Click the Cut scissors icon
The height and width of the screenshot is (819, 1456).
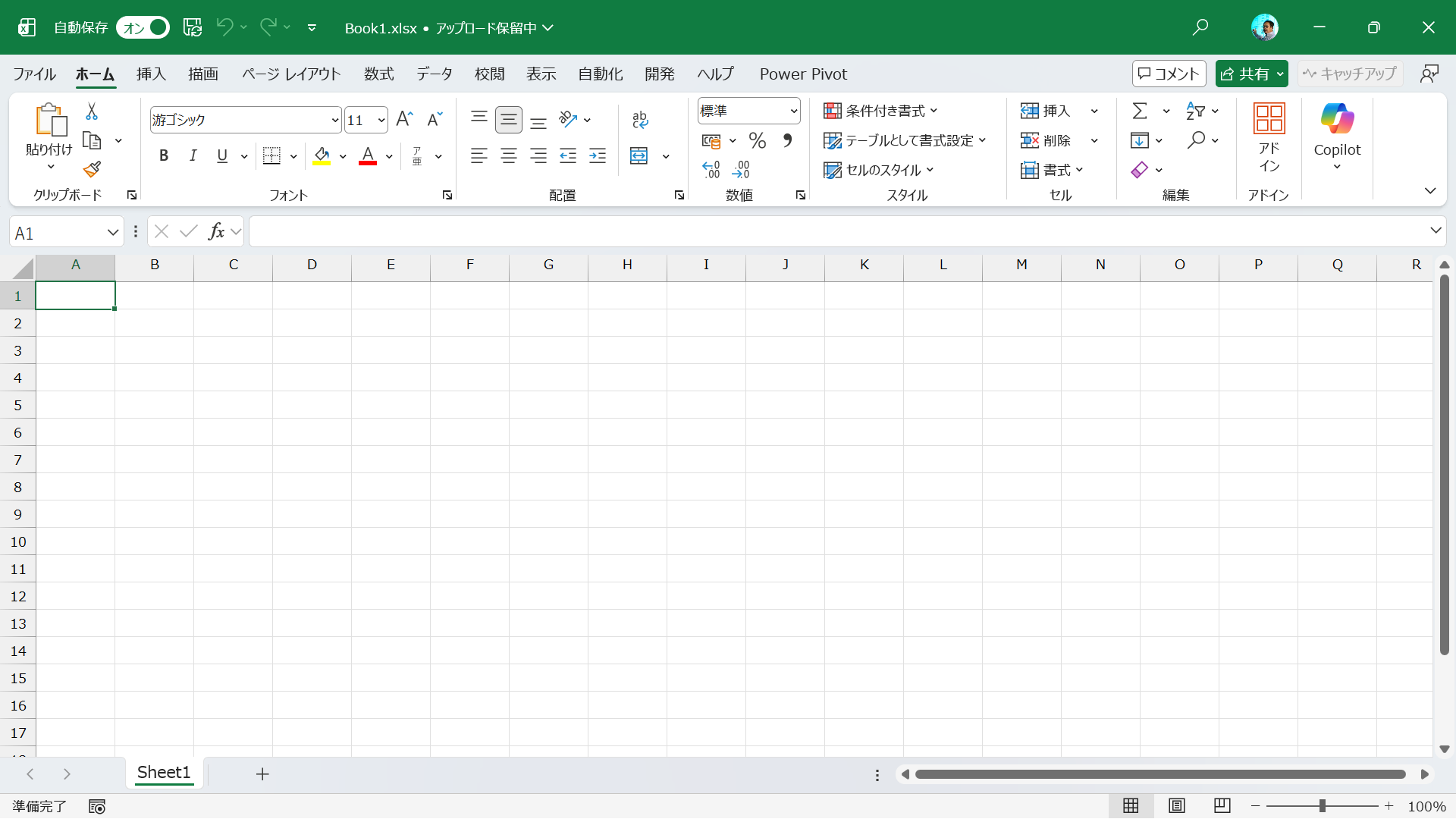tap(92, 111)
